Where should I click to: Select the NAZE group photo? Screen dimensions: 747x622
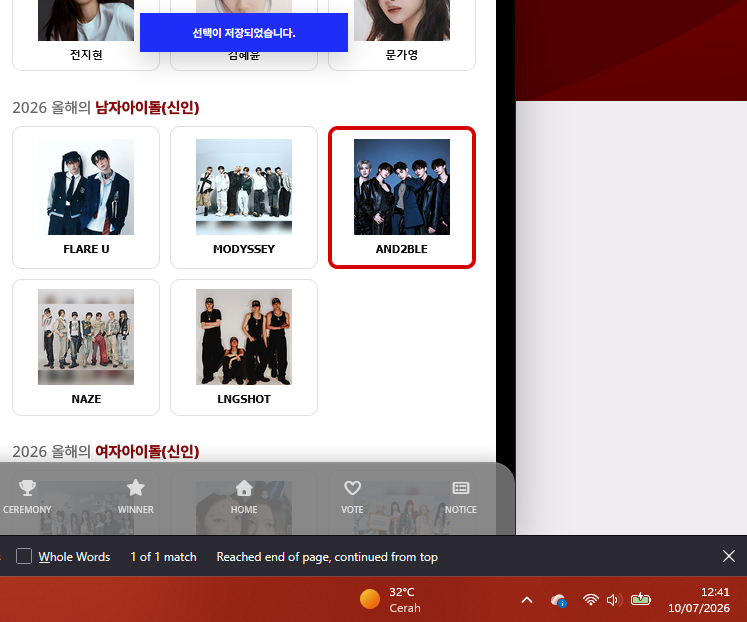[x=86, y=337]
